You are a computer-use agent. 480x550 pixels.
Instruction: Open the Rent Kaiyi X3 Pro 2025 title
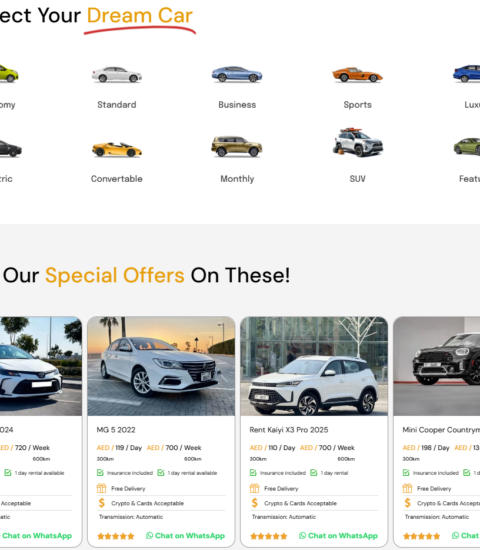tap(289, 430)
